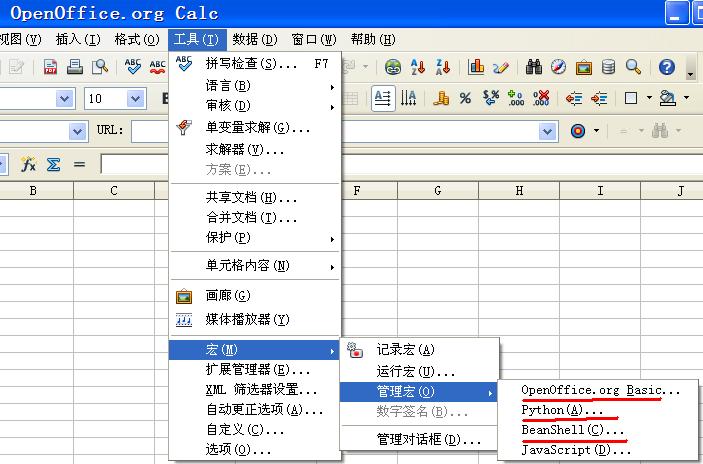
Task: Click the Sum sigma icon
Action: click(x=53, y=165)
